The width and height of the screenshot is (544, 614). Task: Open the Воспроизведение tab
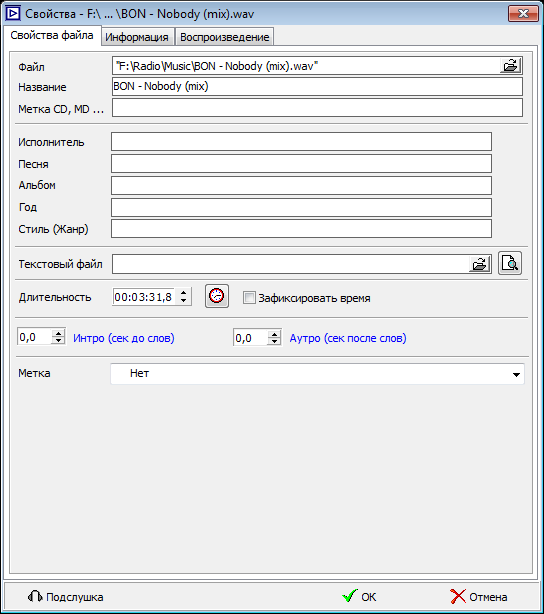click(224, 37)
